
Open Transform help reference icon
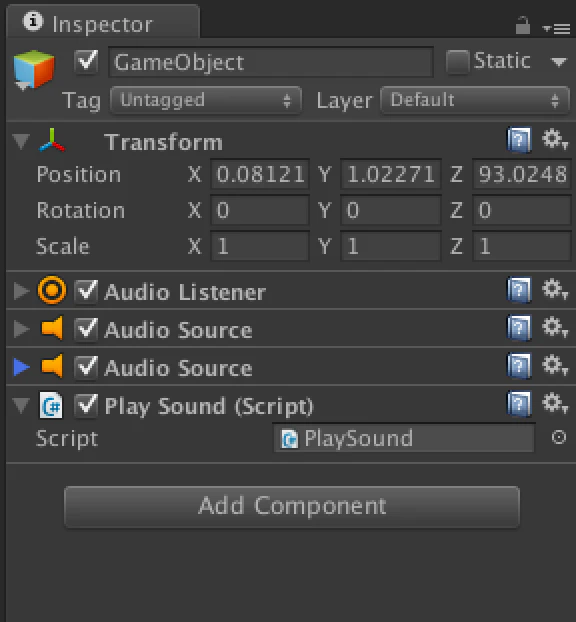pyautogui.click(x=519, y=140)
